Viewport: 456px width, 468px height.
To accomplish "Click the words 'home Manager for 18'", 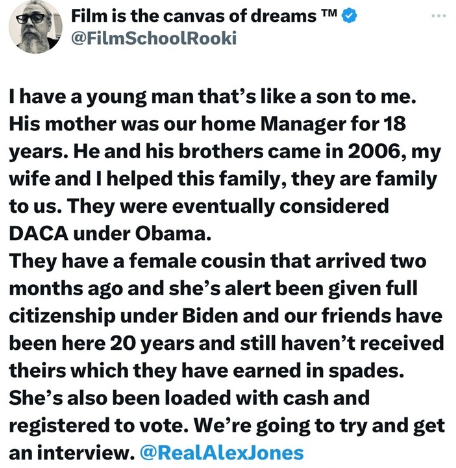I will [x=303, y=124].
